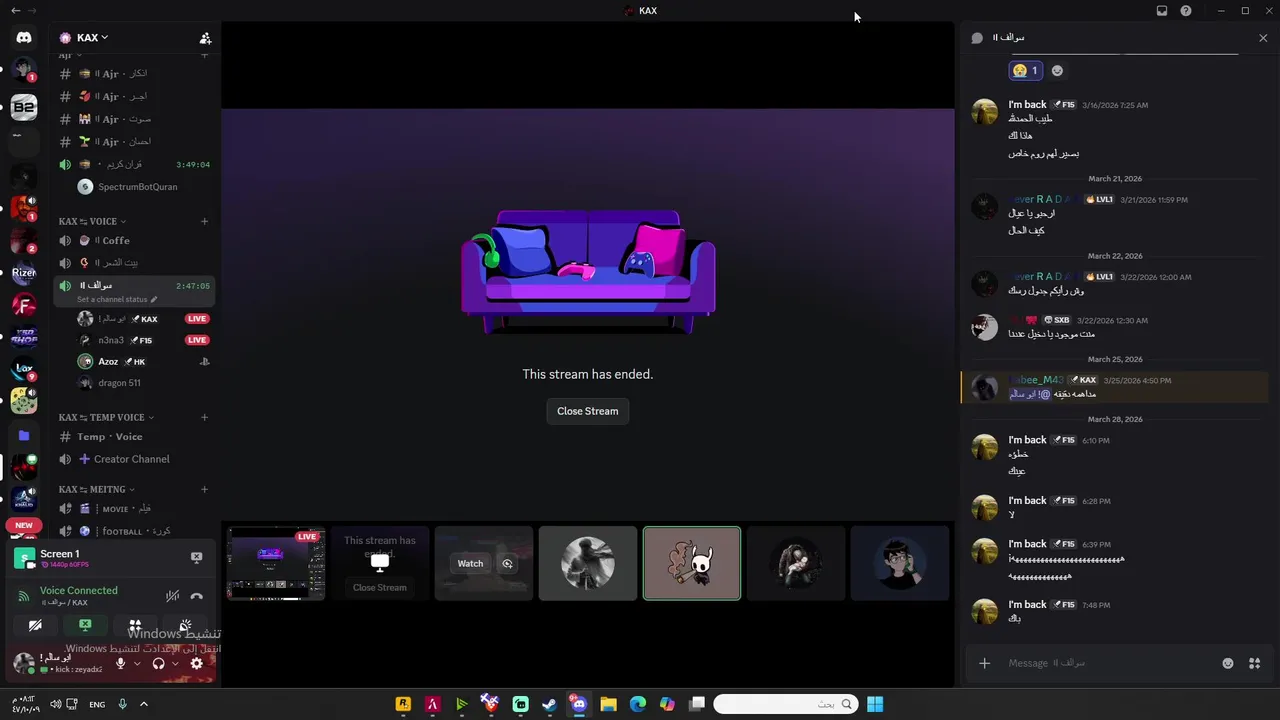Deafen with the headphones button
Viewport: 1280px width, 720px height.
click(x=158, y=663)
